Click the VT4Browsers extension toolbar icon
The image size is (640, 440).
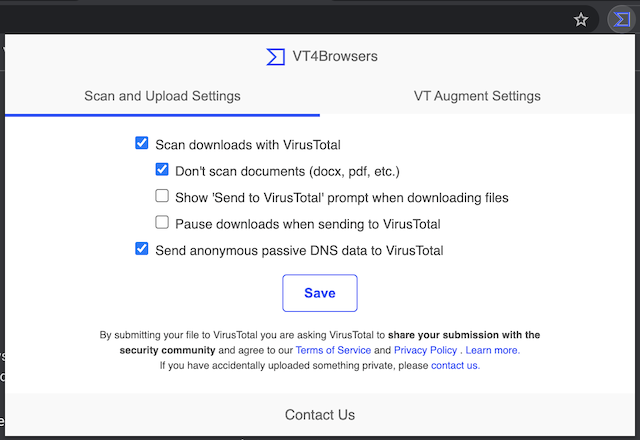pos(621,19)
